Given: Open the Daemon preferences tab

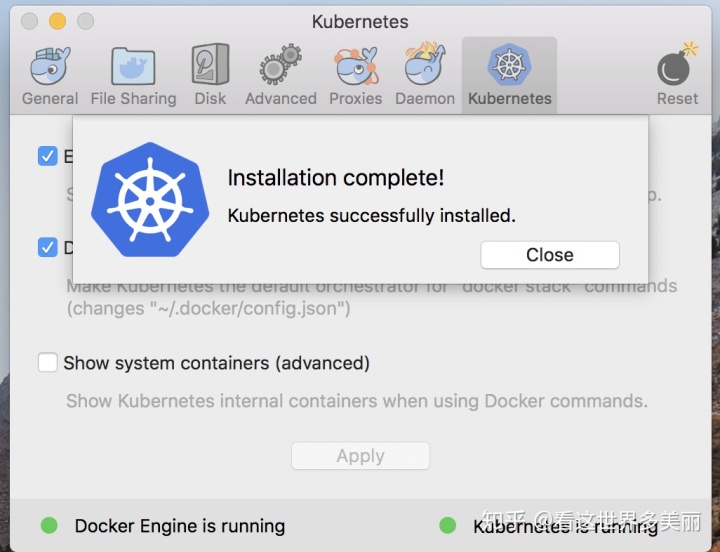Looking at the screenshot, I should pos(425,76).
